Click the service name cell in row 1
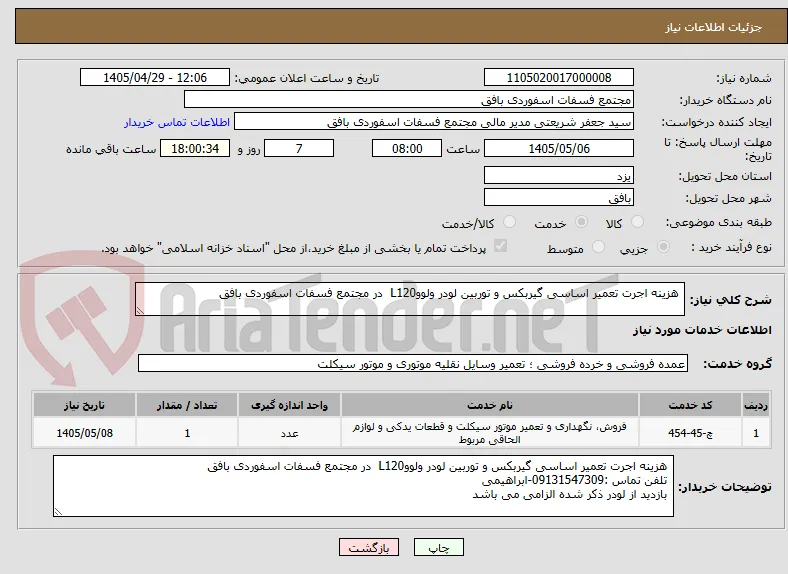 (x=490, y=433)
